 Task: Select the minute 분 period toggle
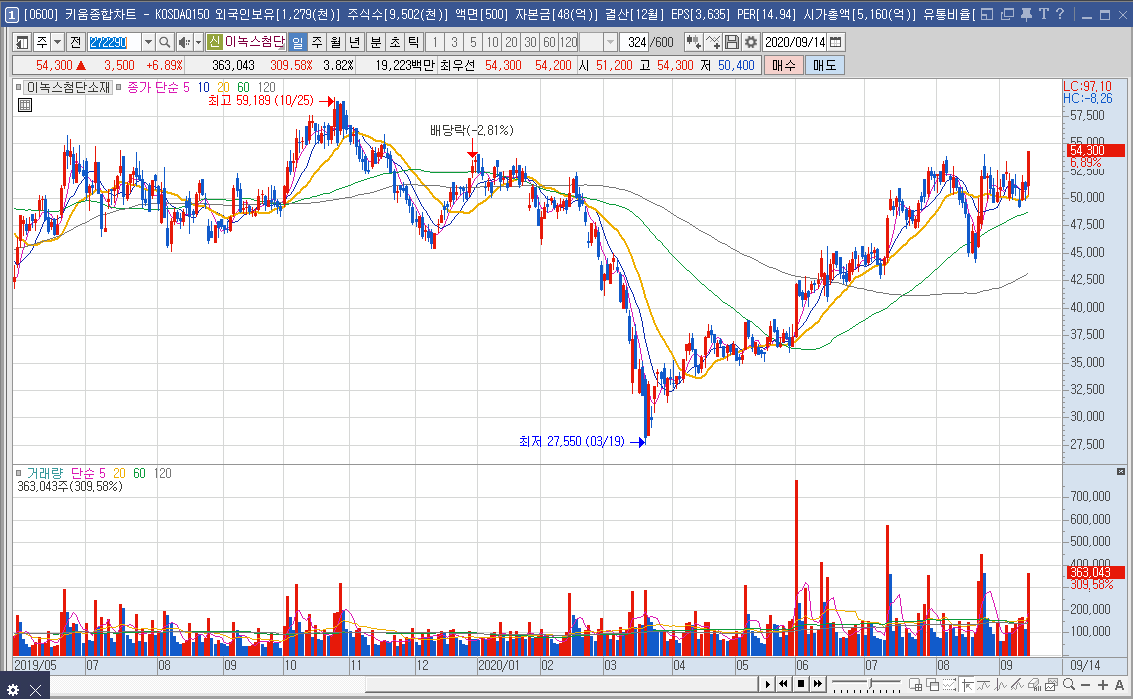tap(376, 43)
